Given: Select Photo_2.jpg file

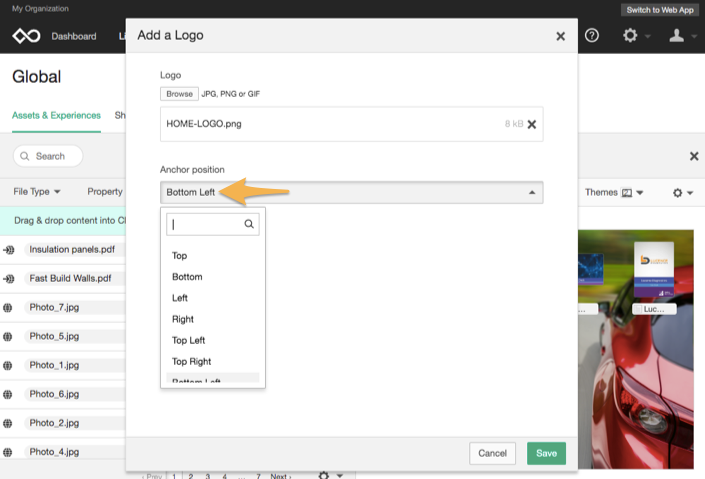Looking at the screenshot, I should 54,423.
